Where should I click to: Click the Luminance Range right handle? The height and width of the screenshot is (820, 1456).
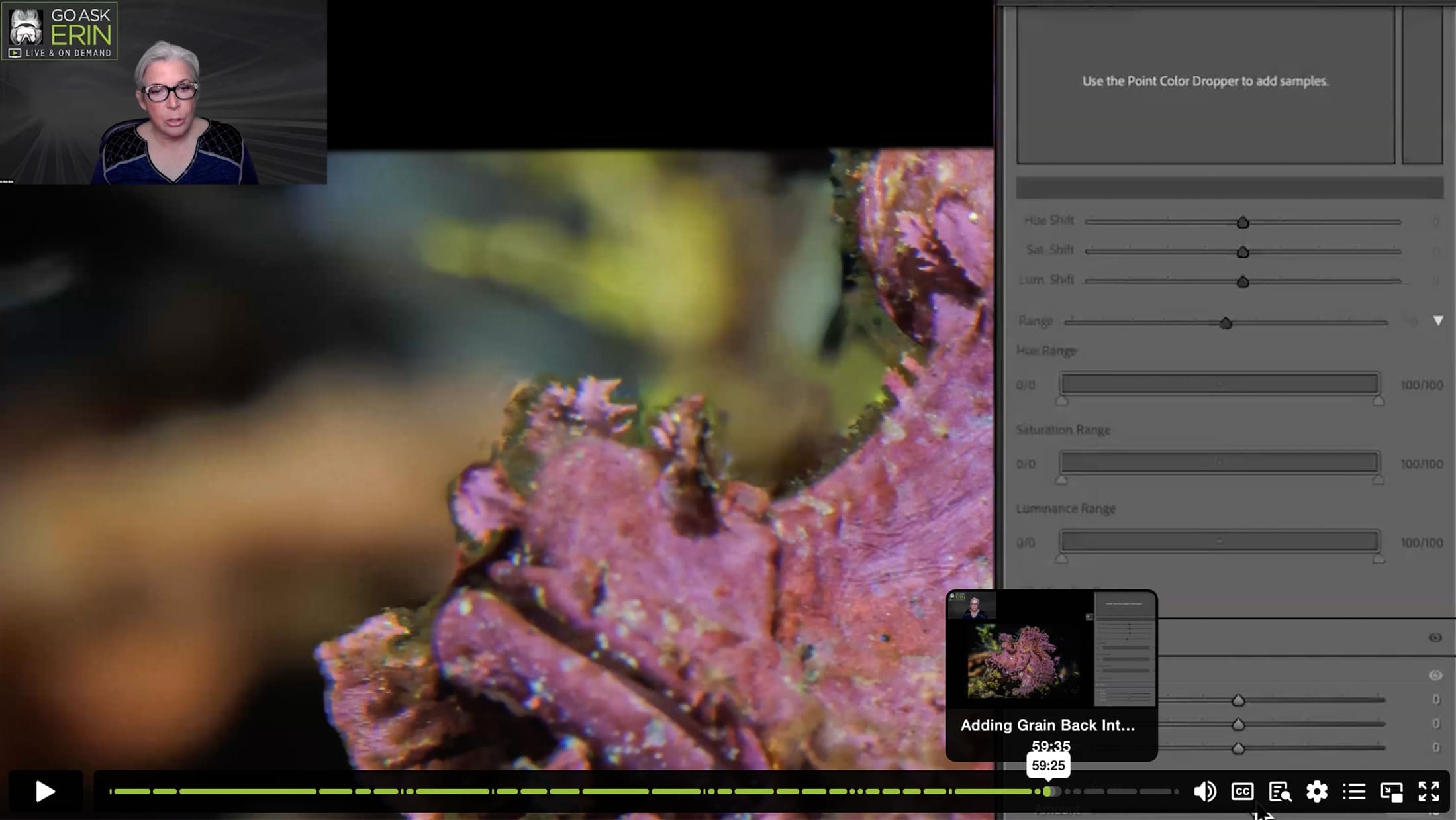[1378, 559]
